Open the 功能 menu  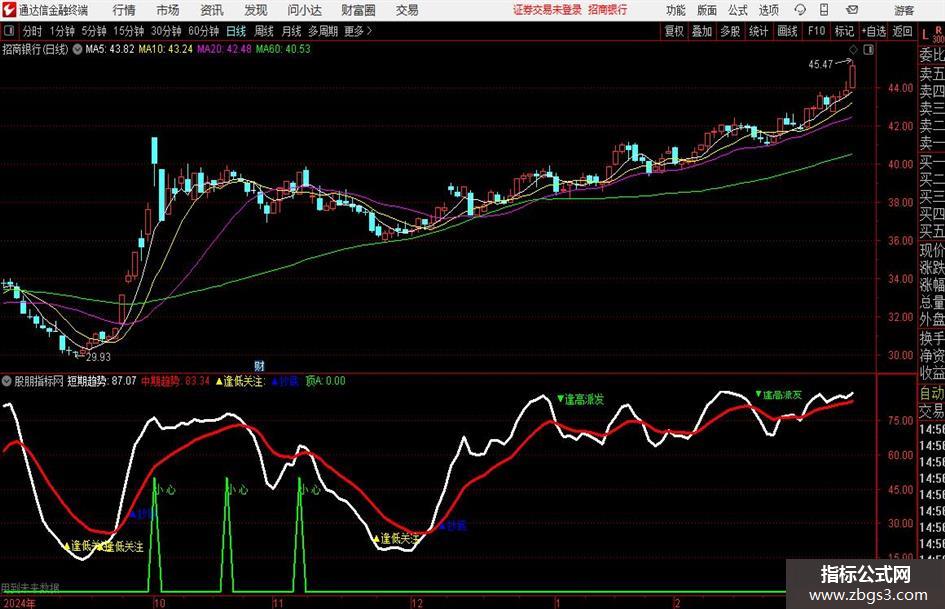tap(676, 10)
